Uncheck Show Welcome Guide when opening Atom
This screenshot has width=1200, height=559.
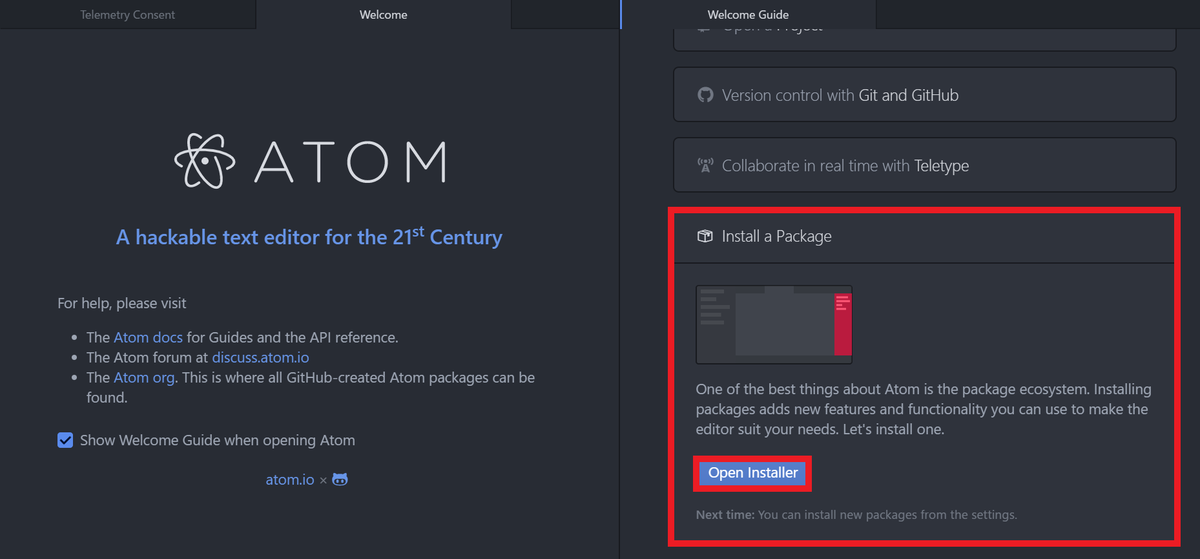tap(65, 440)
